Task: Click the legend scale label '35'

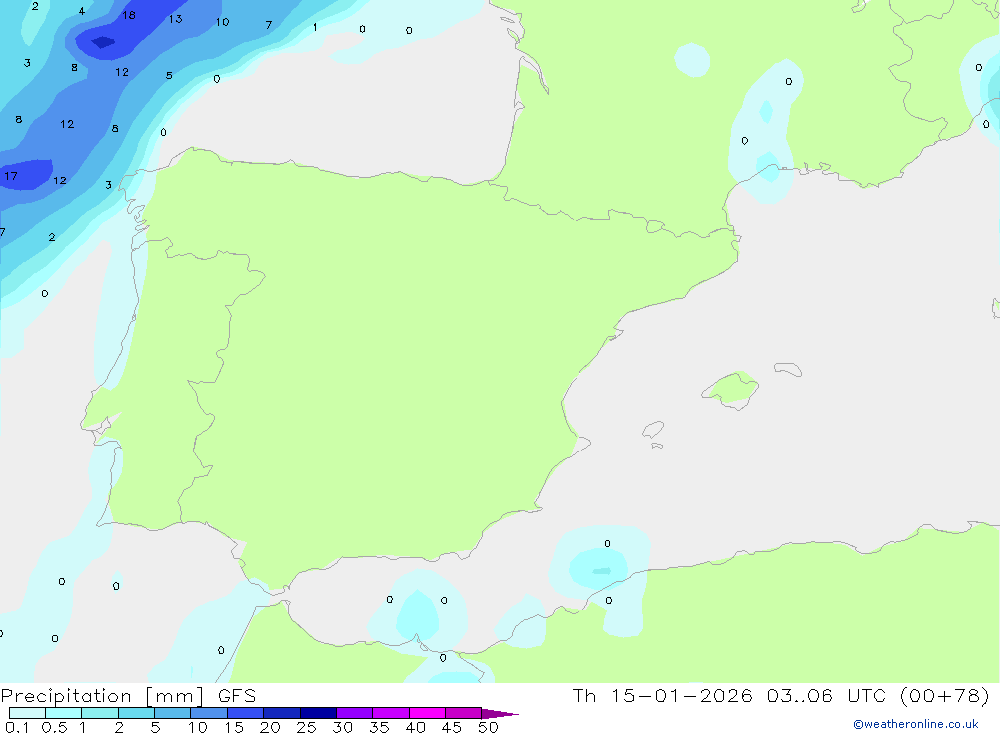Action: [379, 727]
